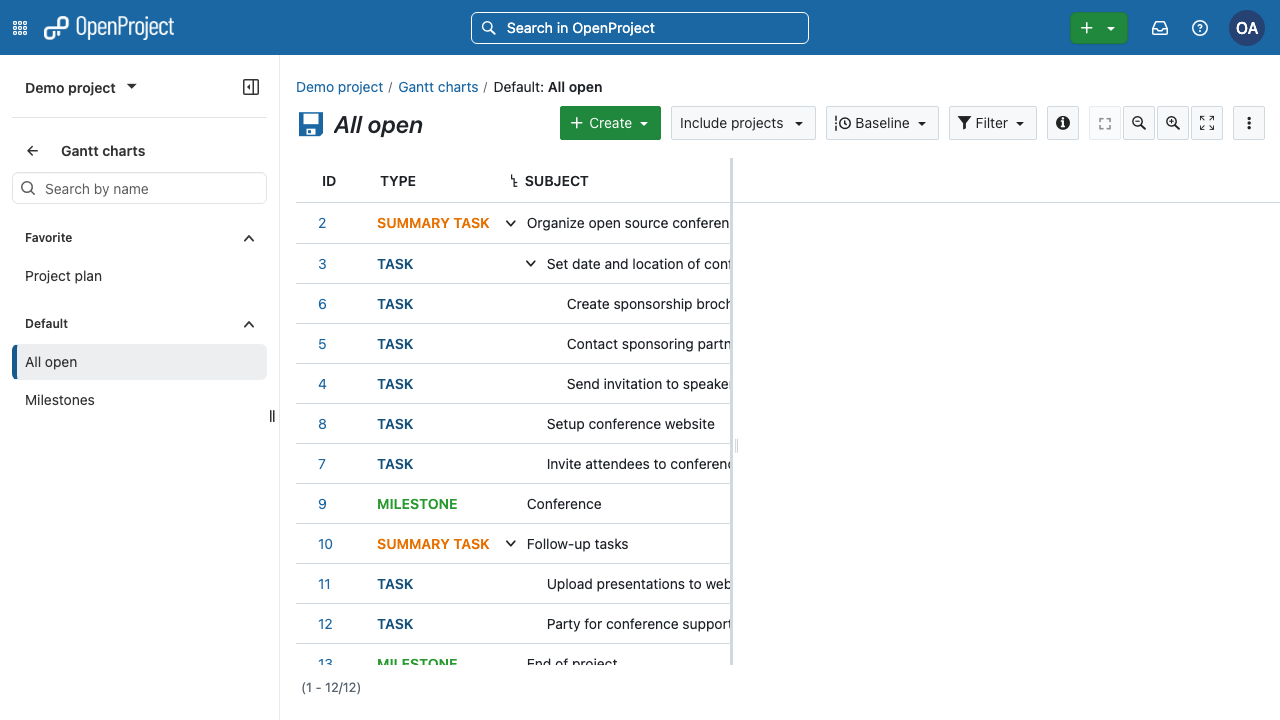The image size is (1280, 720).
Task: Open the help menu question mark
Action: coord(1200,28)
